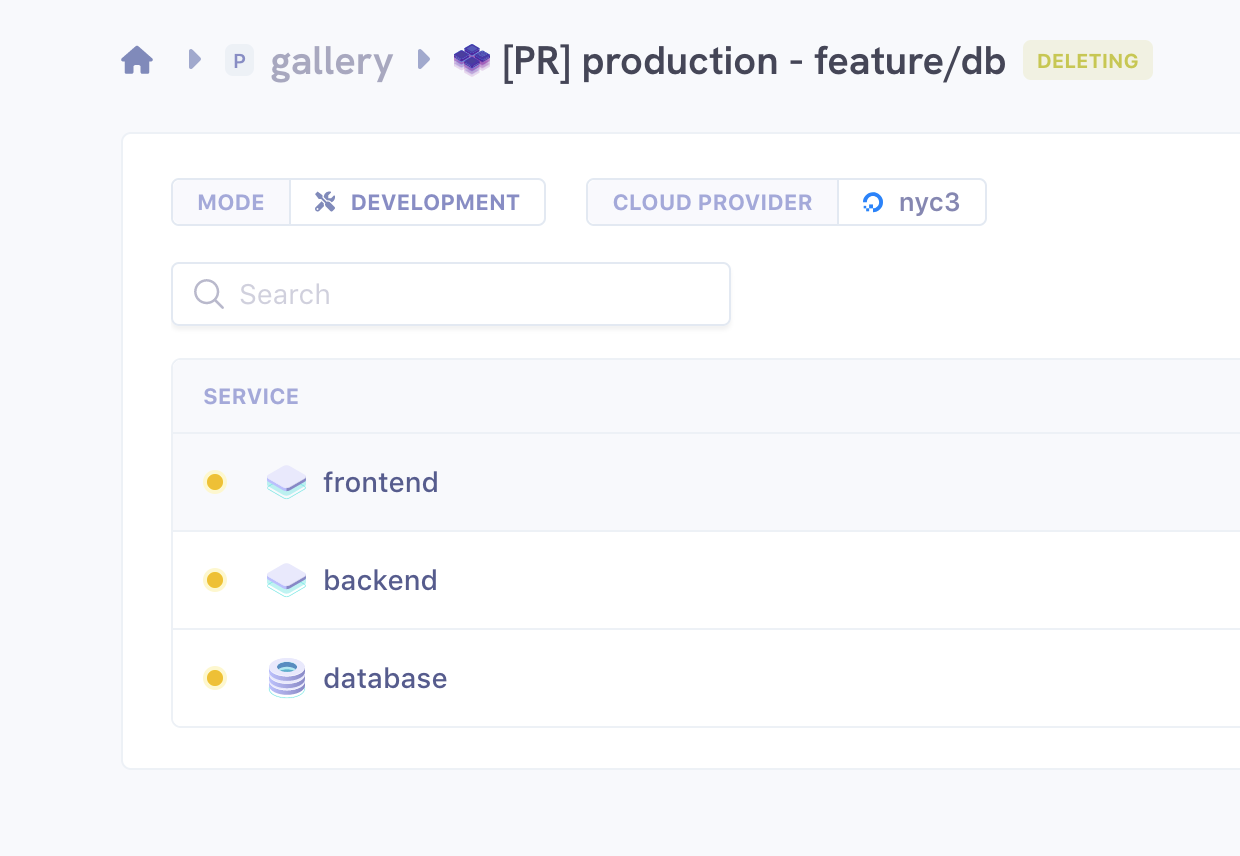Click the frontend yellow status dot
Screen dimensions: 1240x856
click(x=214, y=482)
